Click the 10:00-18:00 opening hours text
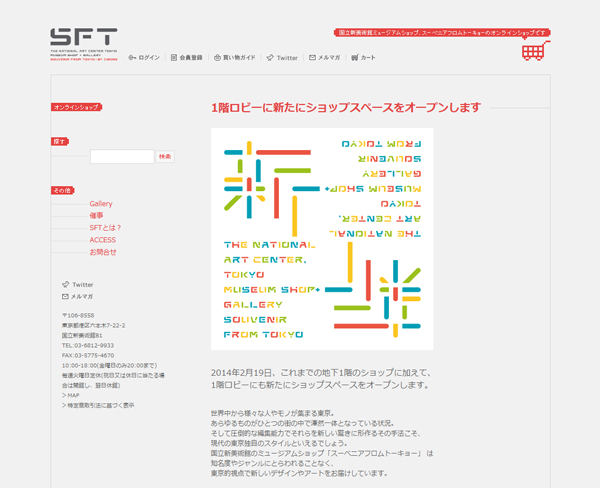The image size is (600, 488). [109, 365]
